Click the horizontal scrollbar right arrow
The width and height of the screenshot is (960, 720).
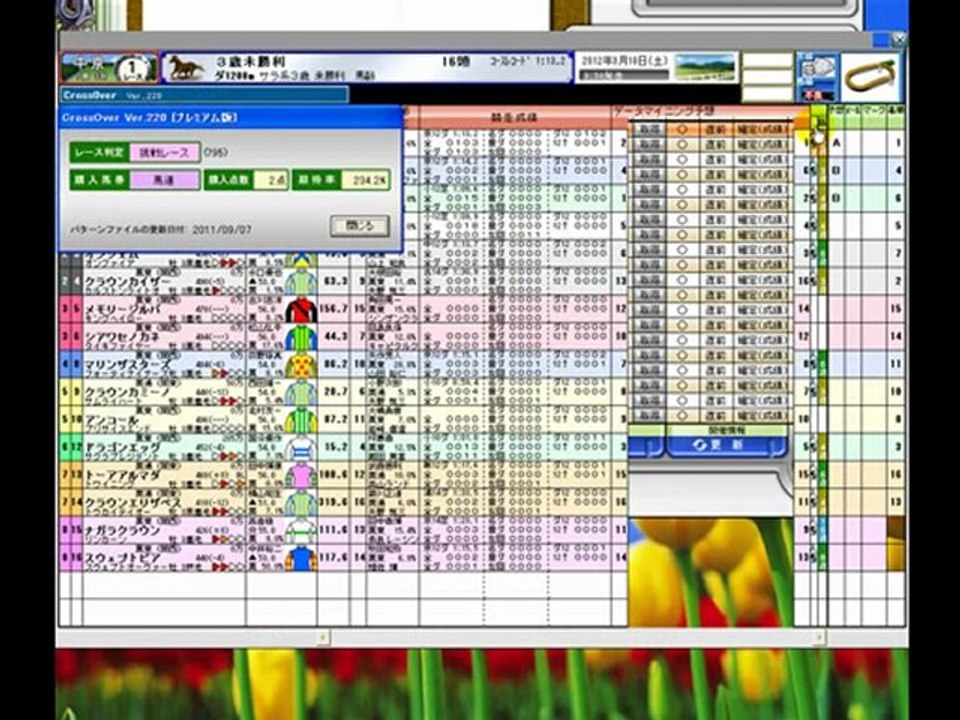[x=817, y=638]
